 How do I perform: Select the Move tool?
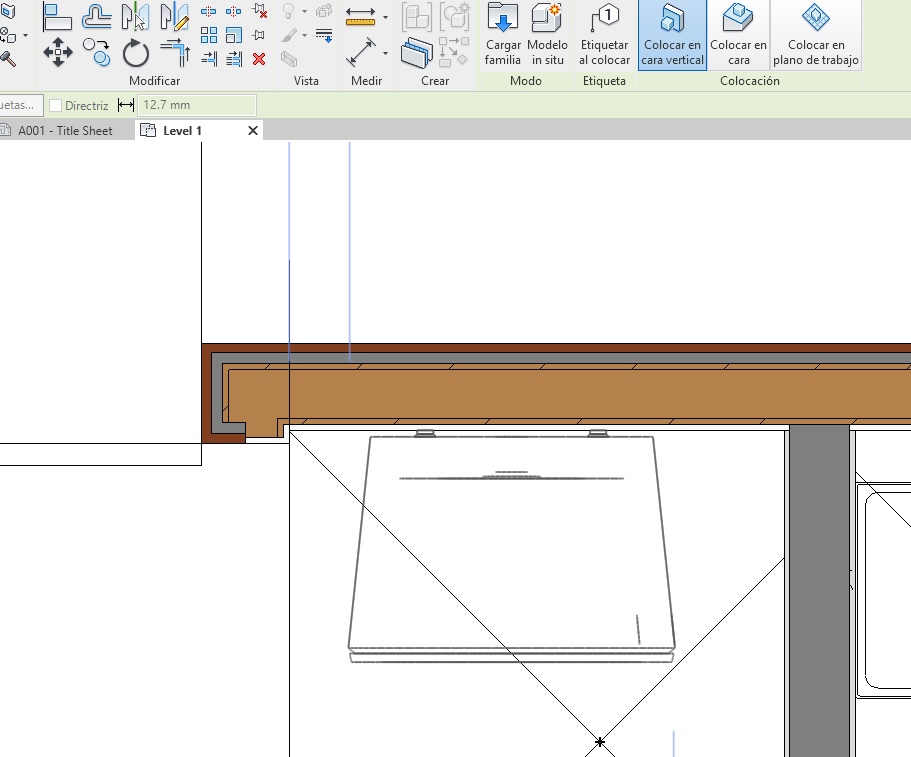pyautogui.click(x=58, y=51)
